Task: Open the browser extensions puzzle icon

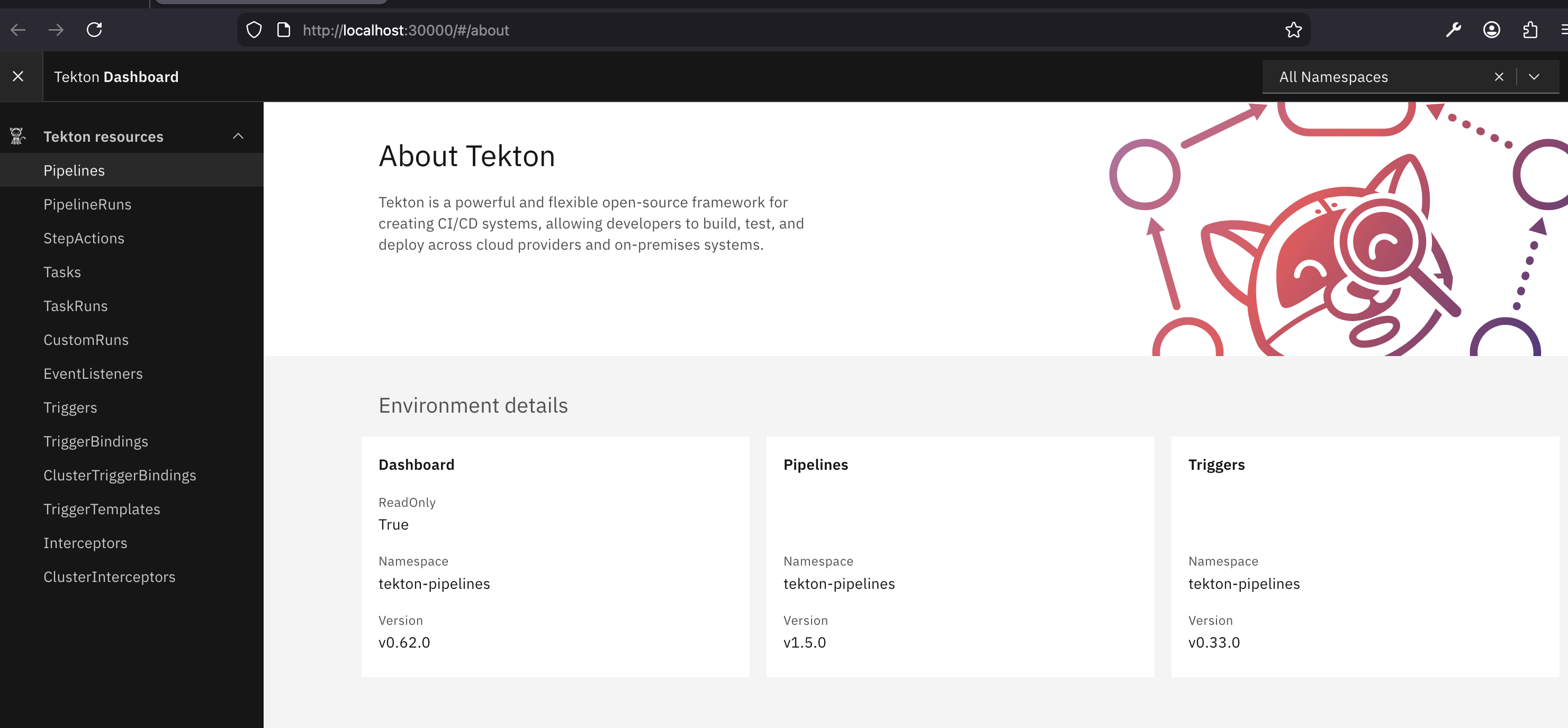Action: click(x=1530, y=30)
